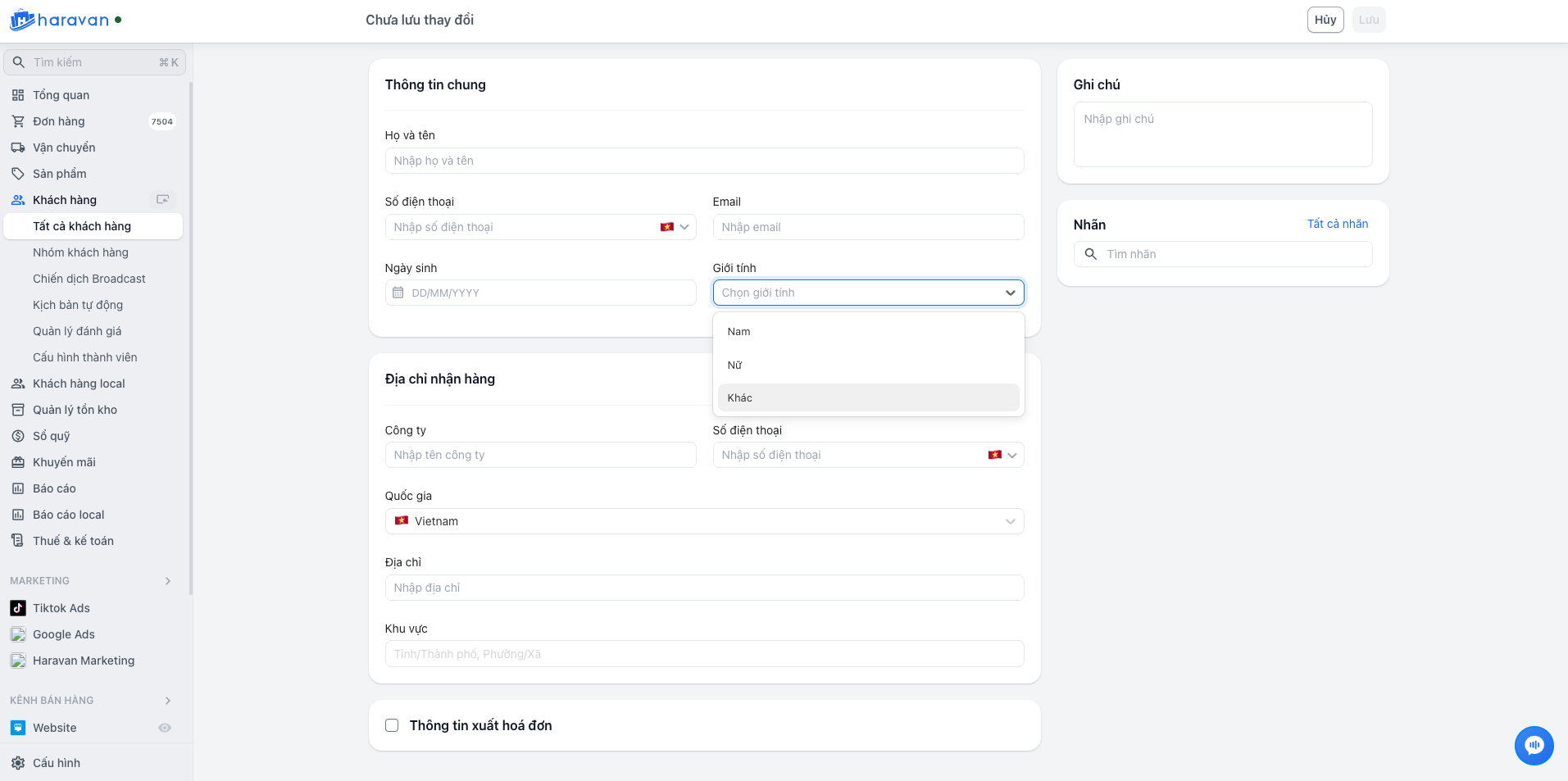Open Tất cả khách hàng submenu item
The image size is (1568, 781).
click(93, 226)
